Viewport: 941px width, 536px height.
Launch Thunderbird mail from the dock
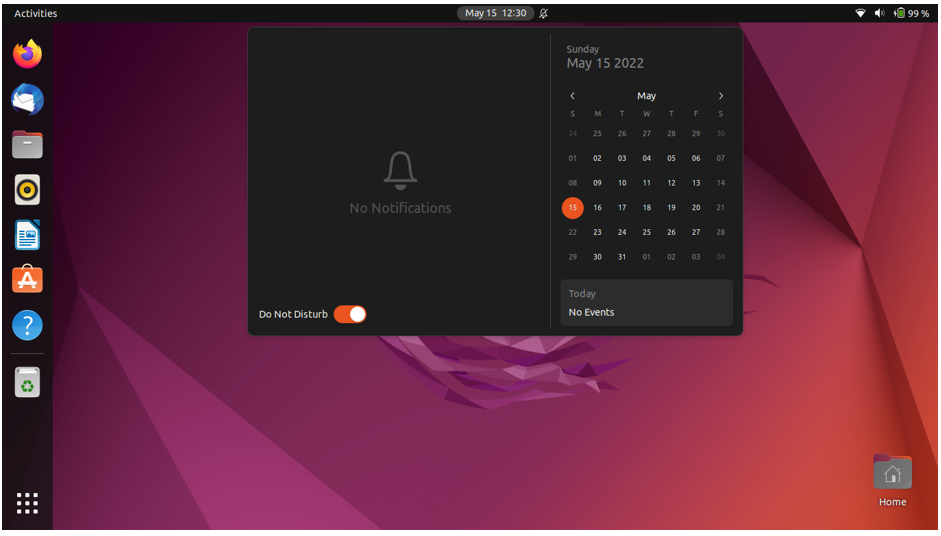(x=28, y=99)
